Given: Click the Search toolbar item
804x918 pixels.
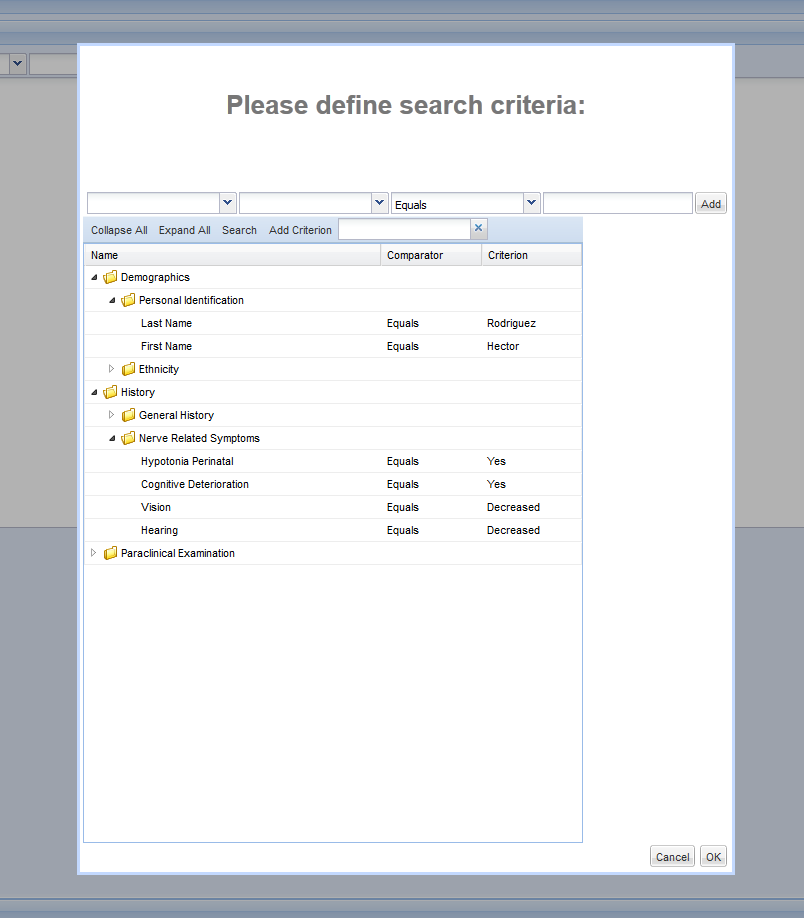Looking at the screenshot, I should pyautogui.click(x=239, y=230).
